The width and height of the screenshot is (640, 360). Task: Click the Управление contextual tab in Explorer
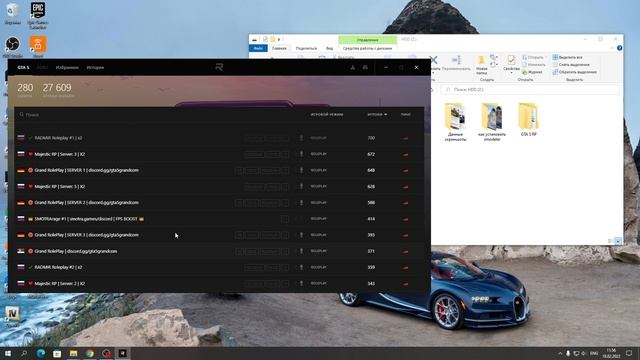click(367, 40)
